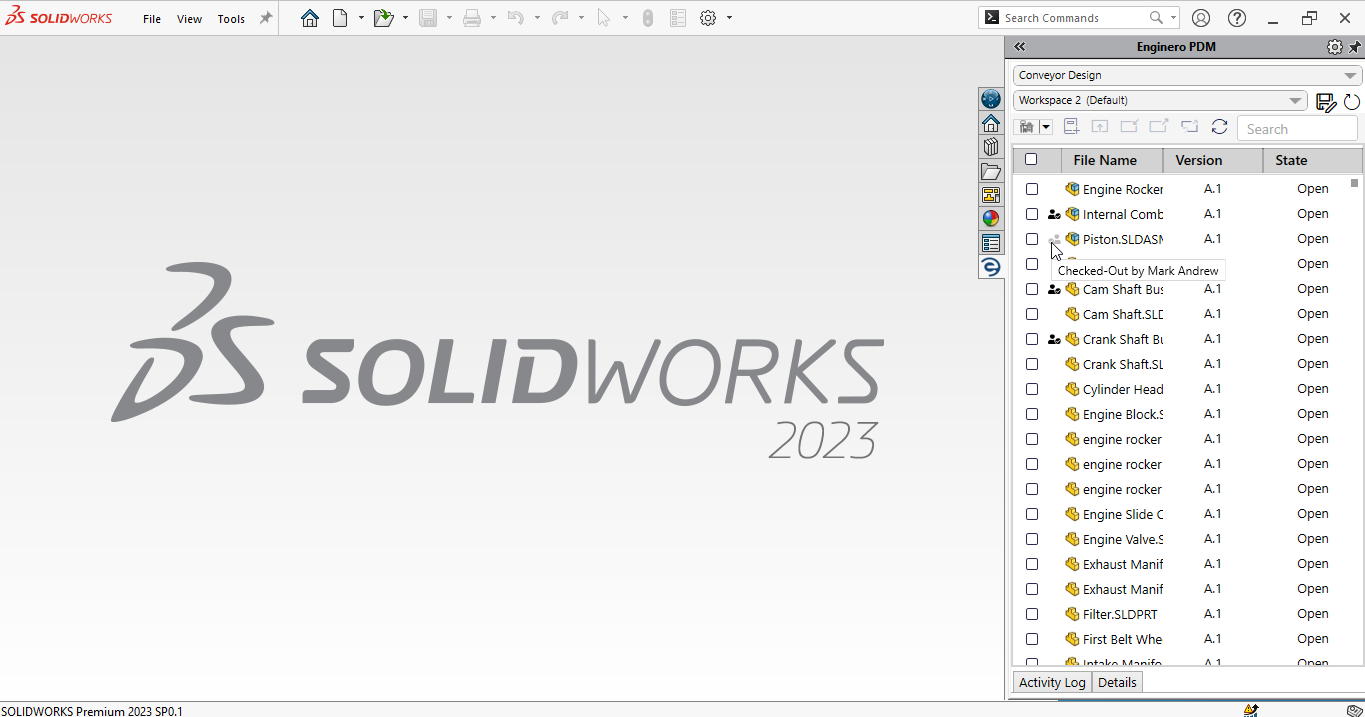
Task: Click the pushpin on Enginero PDM panel
Action: click(1355, 47)
